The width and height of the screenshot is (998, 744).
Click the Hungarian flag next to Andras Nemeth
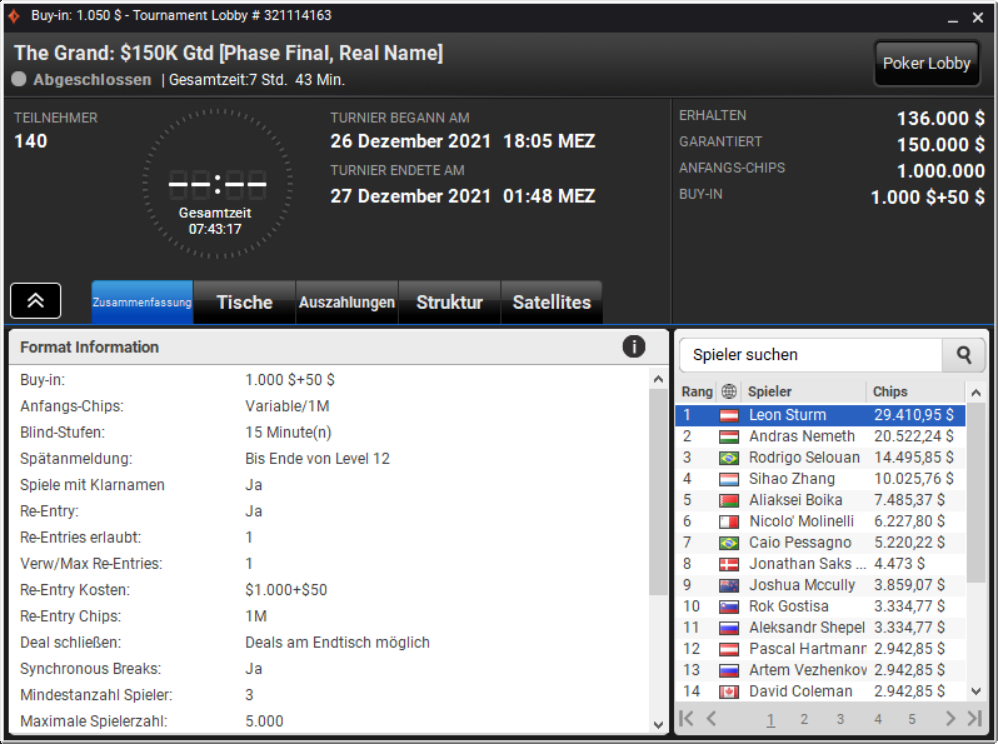(729, 437)
